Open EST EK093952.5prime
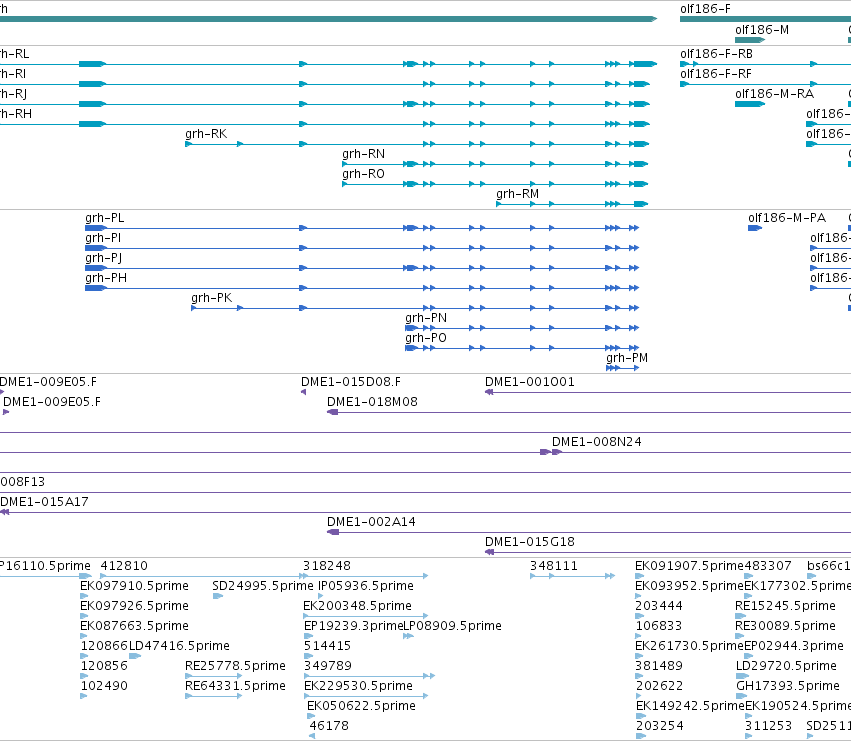Screen dimensions: 851x741 [x=689, y=586]
